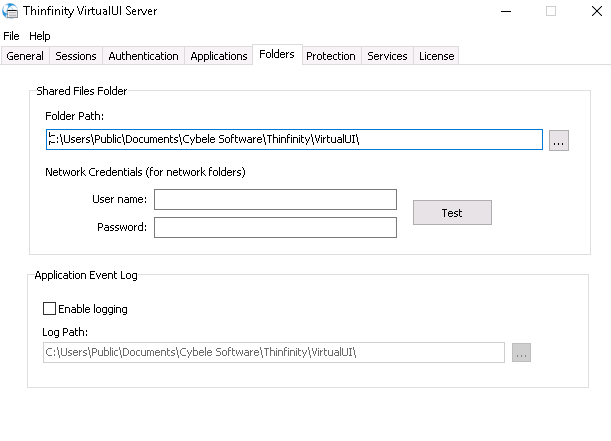Enable the logging checkbox
Screen dimensions: 611x441
(49, 309)
